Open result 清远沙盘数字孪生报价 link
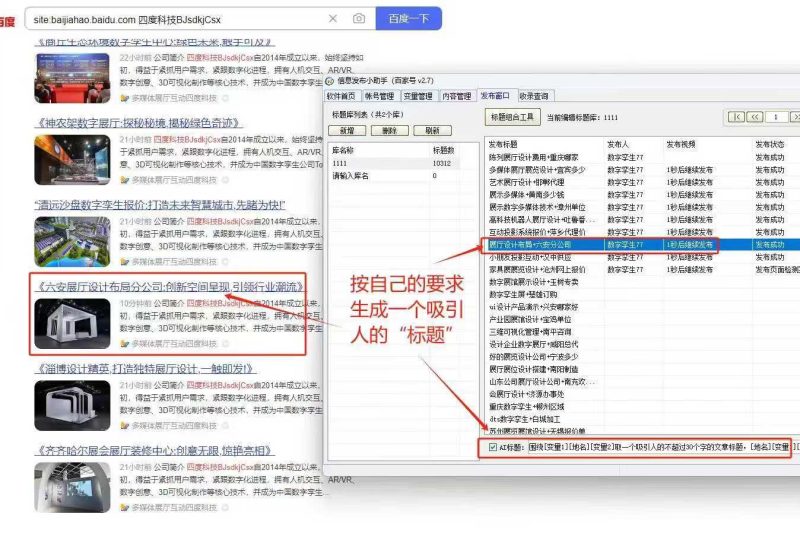The height and width of the screenshot is (533, 800). tap(160, 205)
